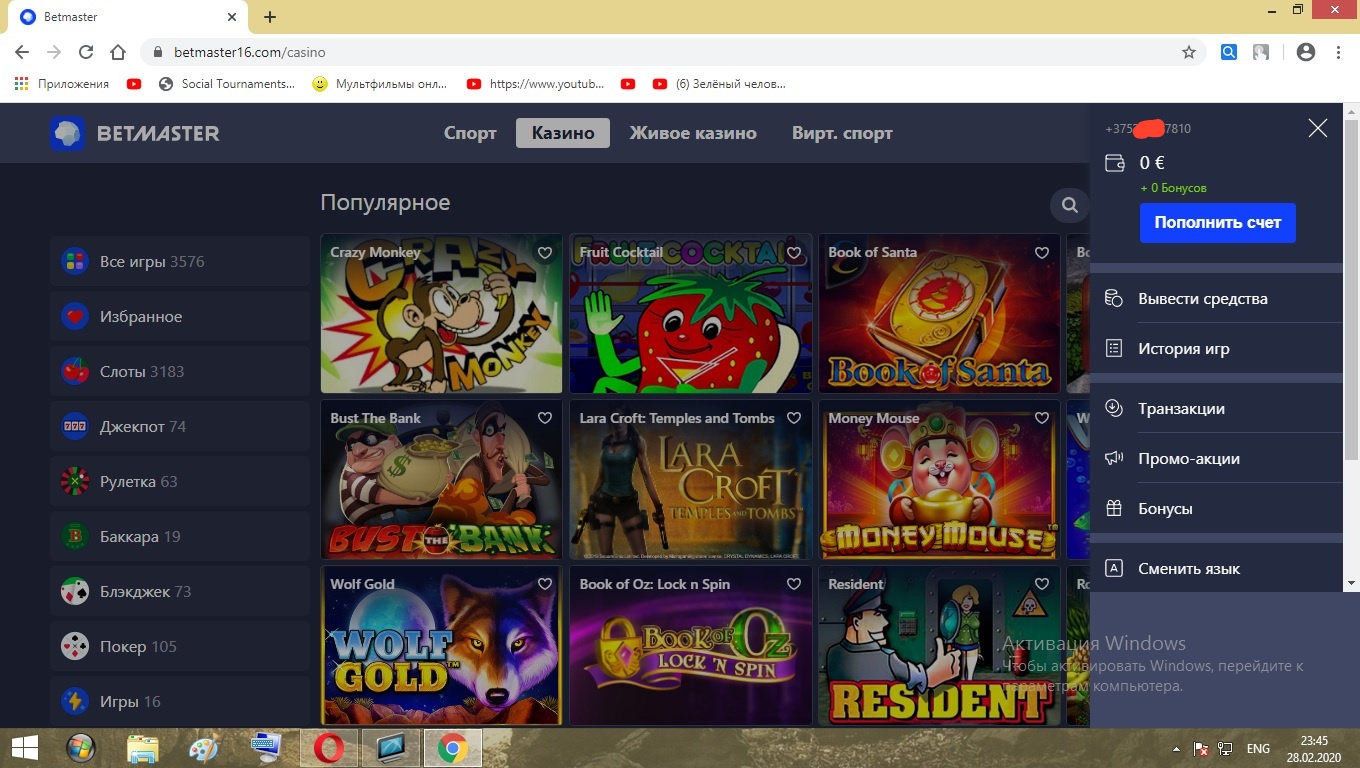Viewport: 1360px width, 768px height.
Task: Open Промо-акции link
Action: [x=1189, y=458]
